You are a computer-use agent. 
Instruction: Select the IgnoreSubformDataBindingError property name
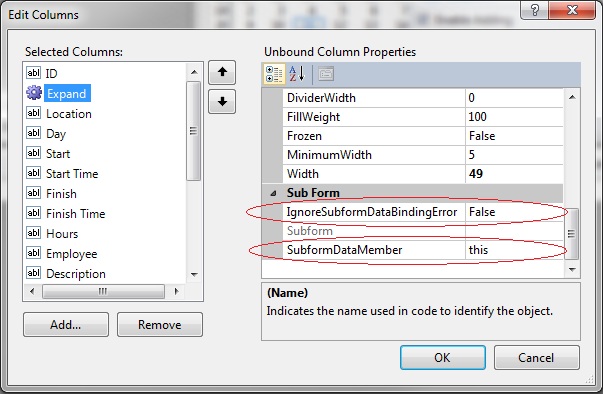coord(372,212)
